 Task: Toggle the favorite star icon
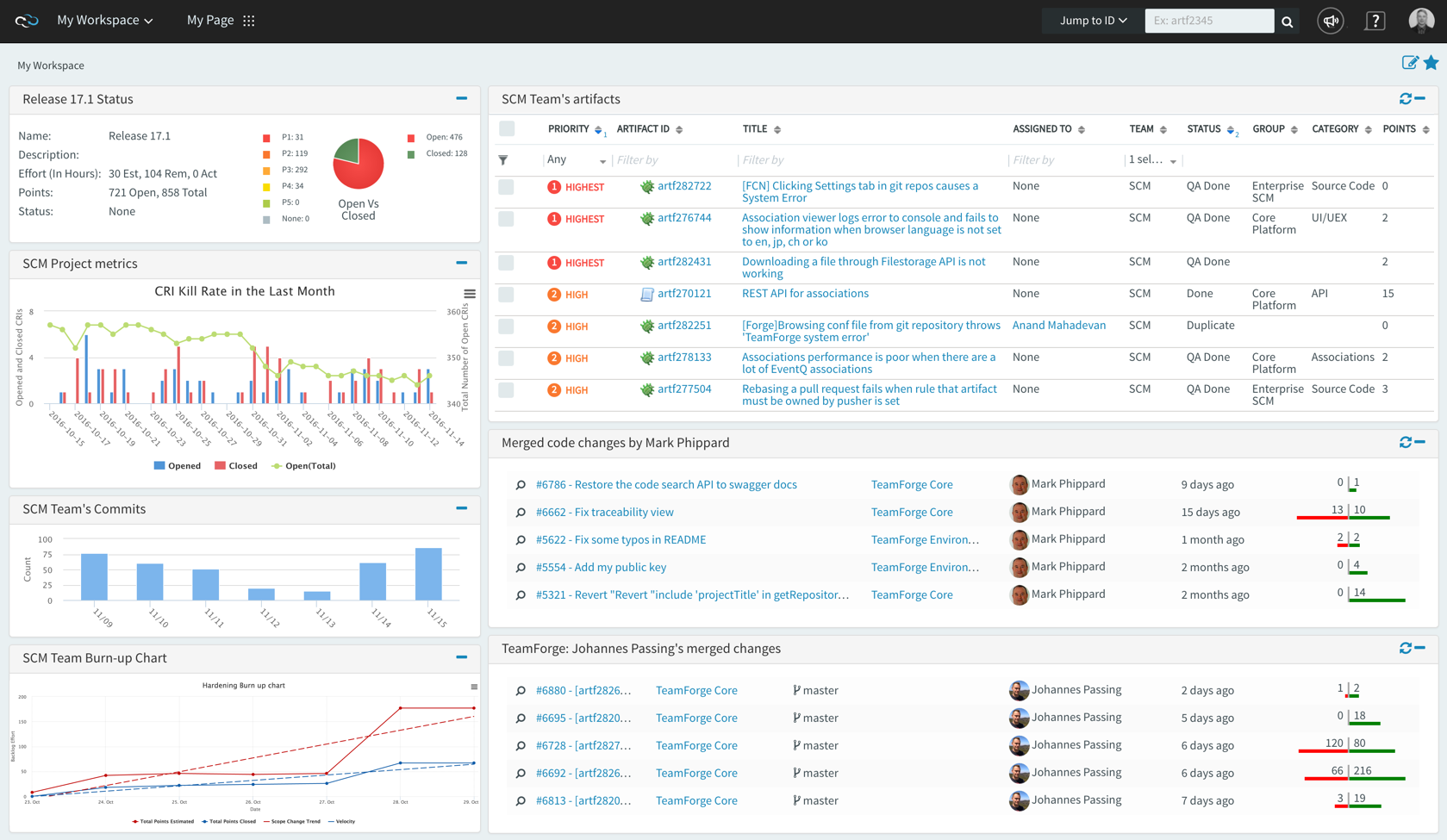pos(1431,63)
